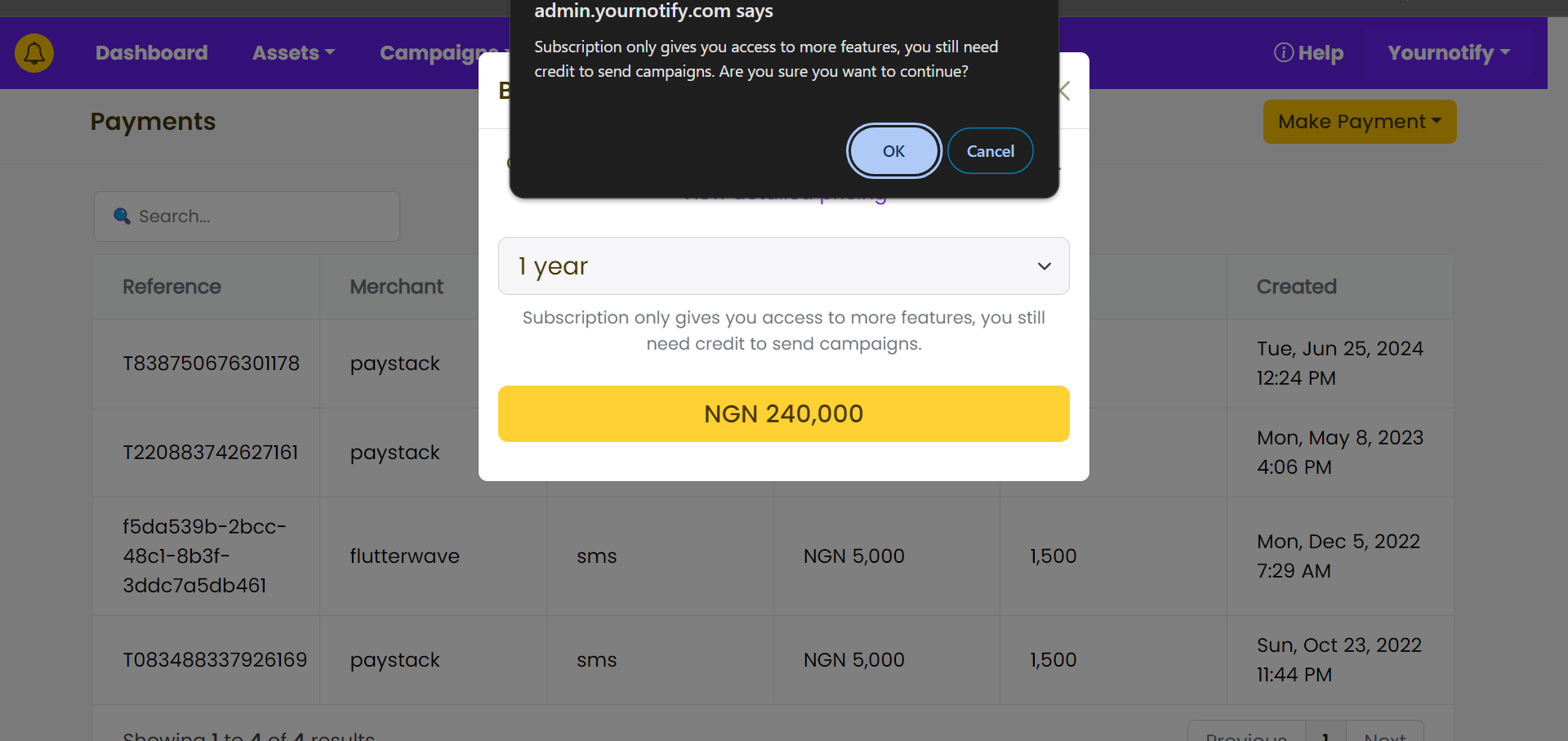Click the search magnifier icon
This screenshot has height=741, width=1568.
coord(122,216)
